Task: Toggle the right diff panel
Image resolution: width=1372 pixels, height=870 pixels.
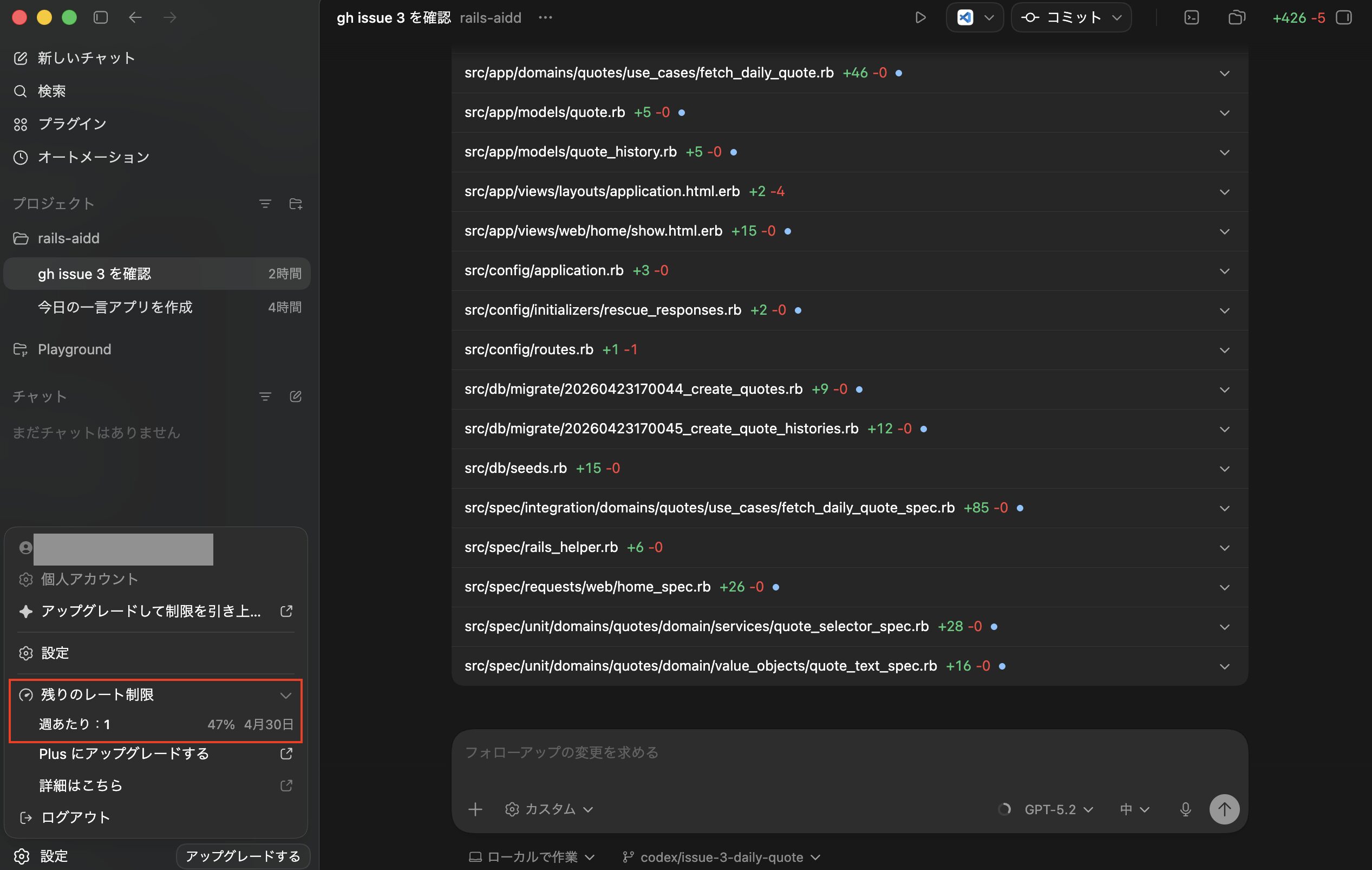Action: click(1343, 18)
